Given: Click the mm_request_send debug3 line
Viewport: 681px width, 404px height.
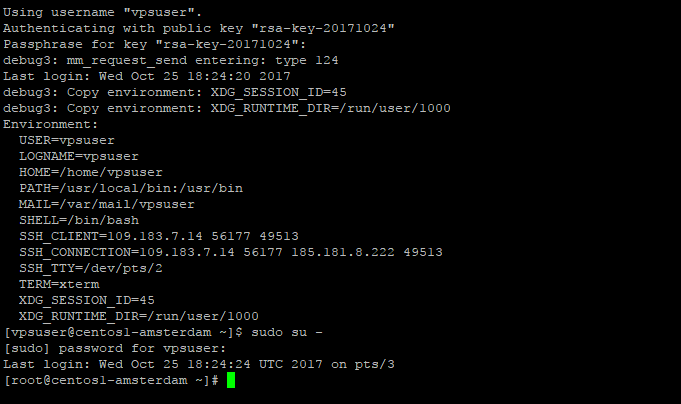Looking at the screenshot, I should [x=171, y=60].
